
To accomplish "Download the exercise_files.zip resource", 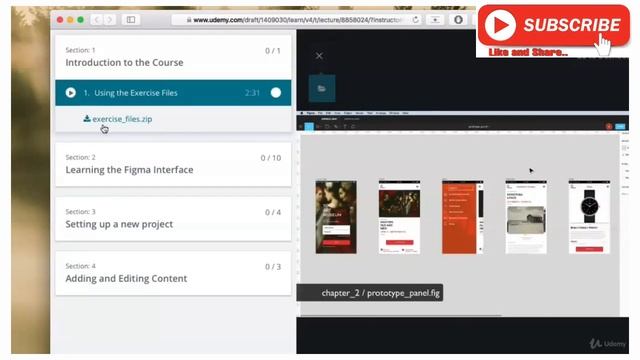I will coord(122,119).
